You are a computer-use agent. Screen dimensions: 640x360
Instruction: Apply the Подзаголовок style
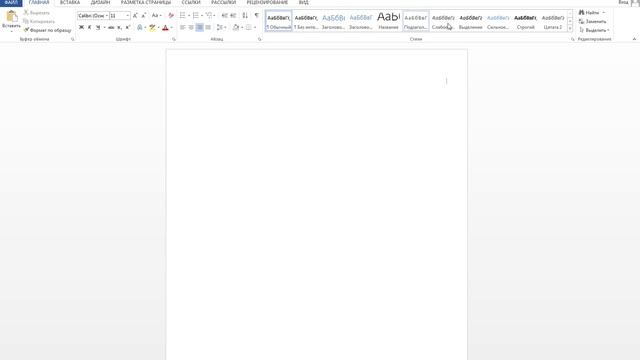point(416,21)
